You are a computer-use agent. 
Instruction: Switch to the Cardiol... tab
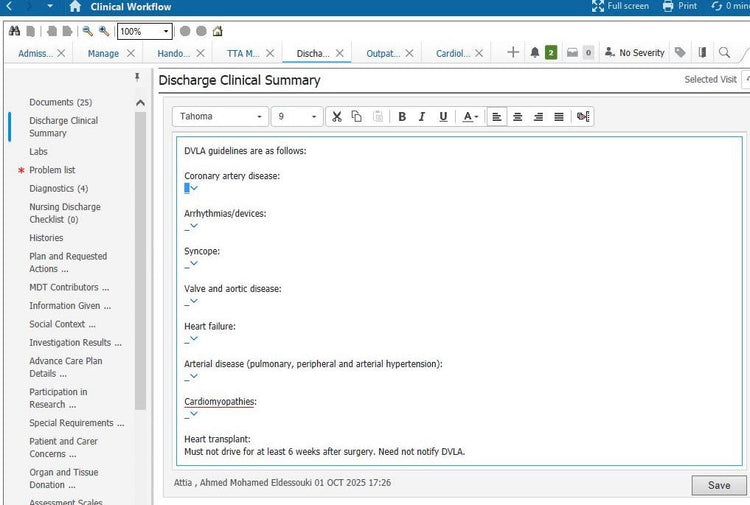point(454,53)
